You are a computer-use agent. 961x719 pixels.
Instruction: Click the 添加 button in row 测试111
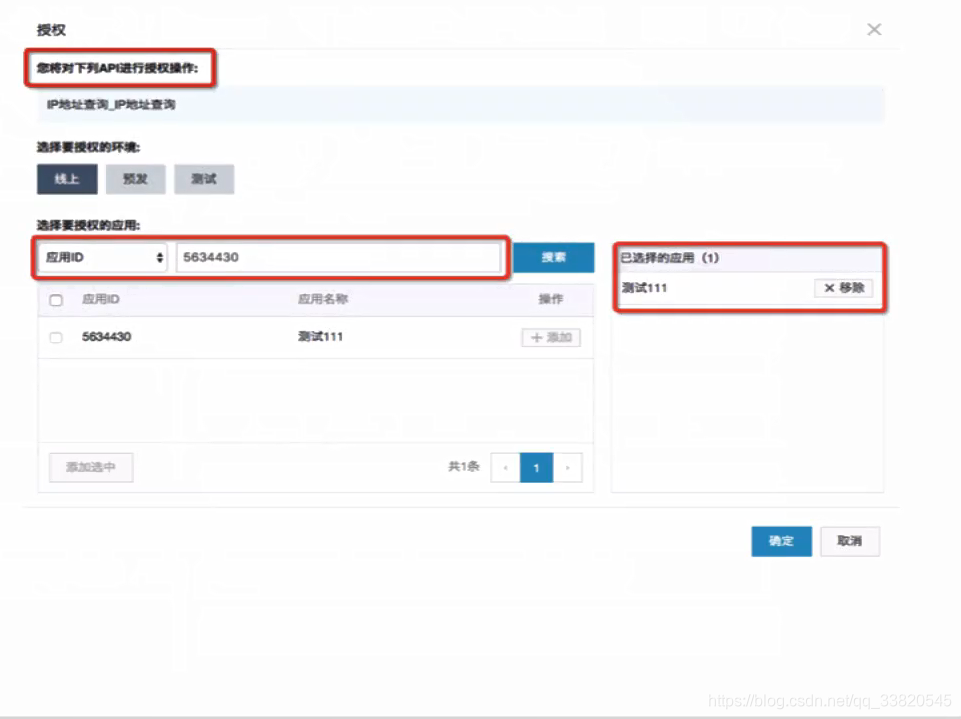(x=551, y=337)
